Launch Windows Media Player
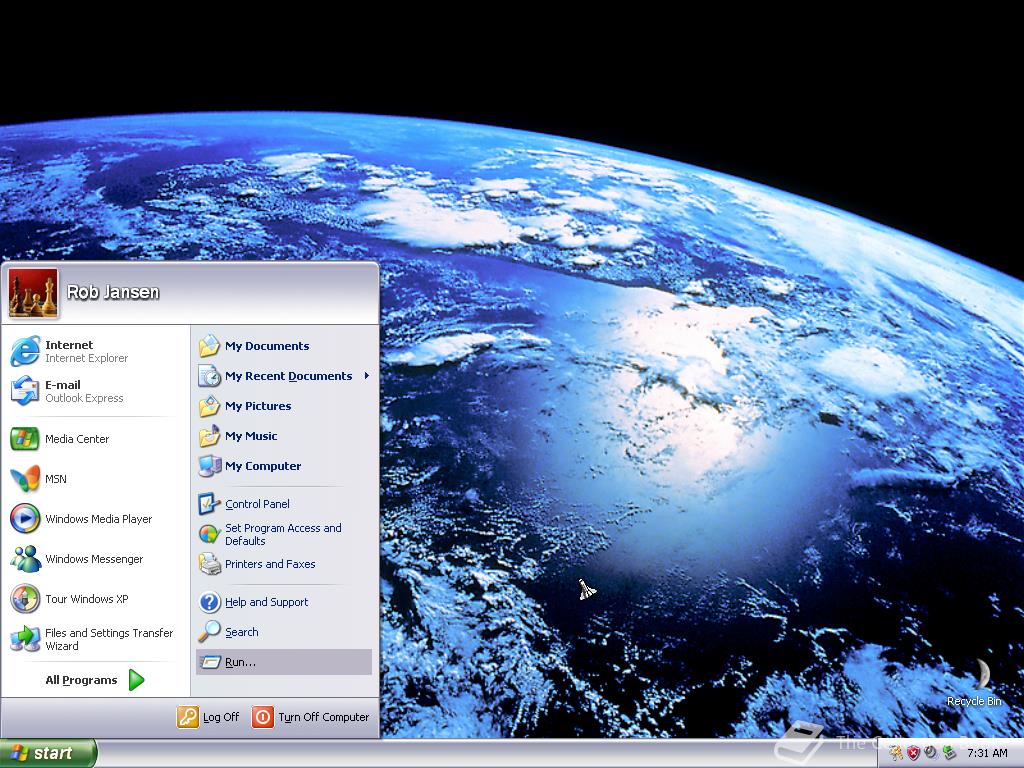 click(x=95, y=519)
